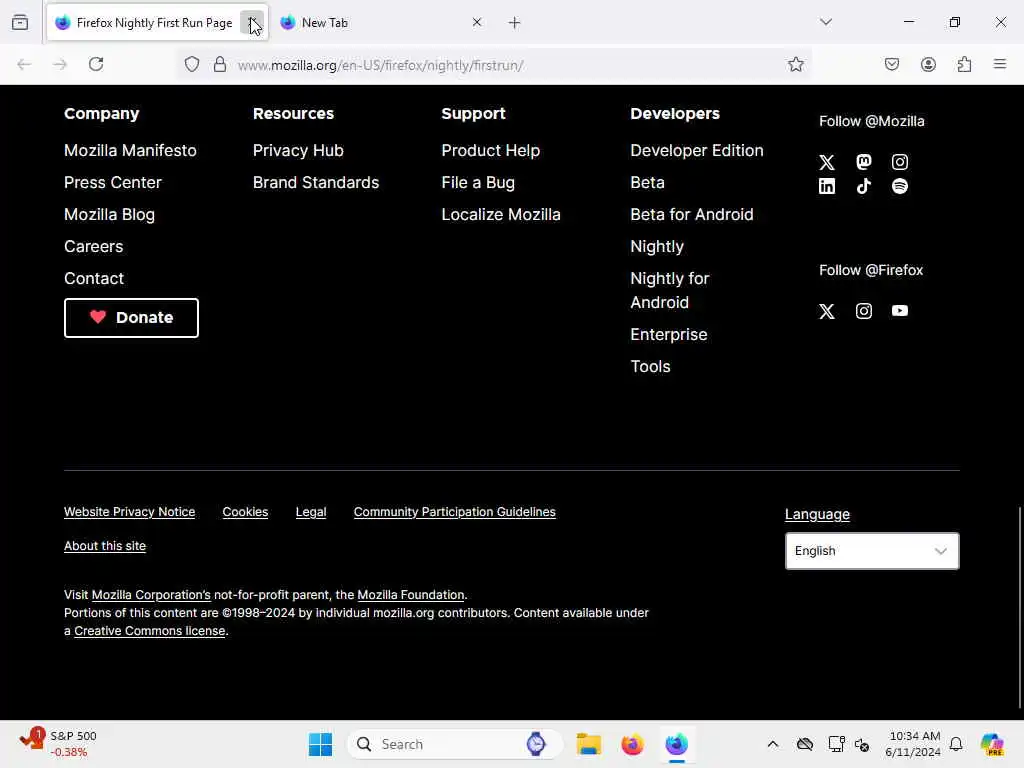1024x768 pixels.
Task: Open Mozilla's LinkedIn icon
Action: pos(827,186)
